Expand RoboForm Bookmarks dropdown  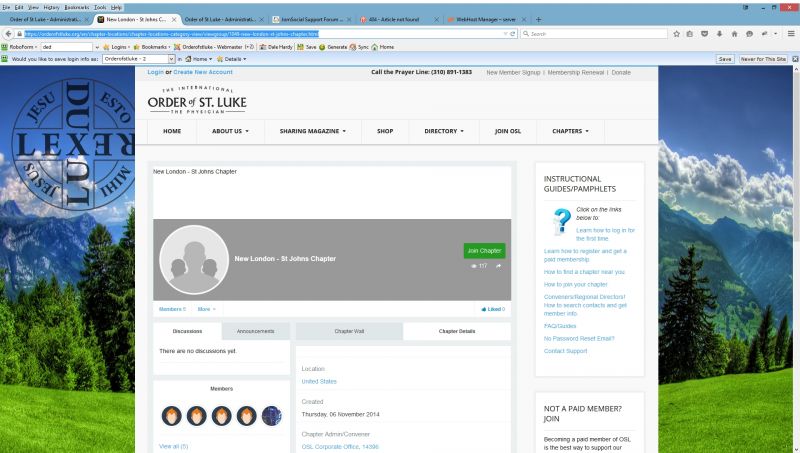(x=151, y=47)
